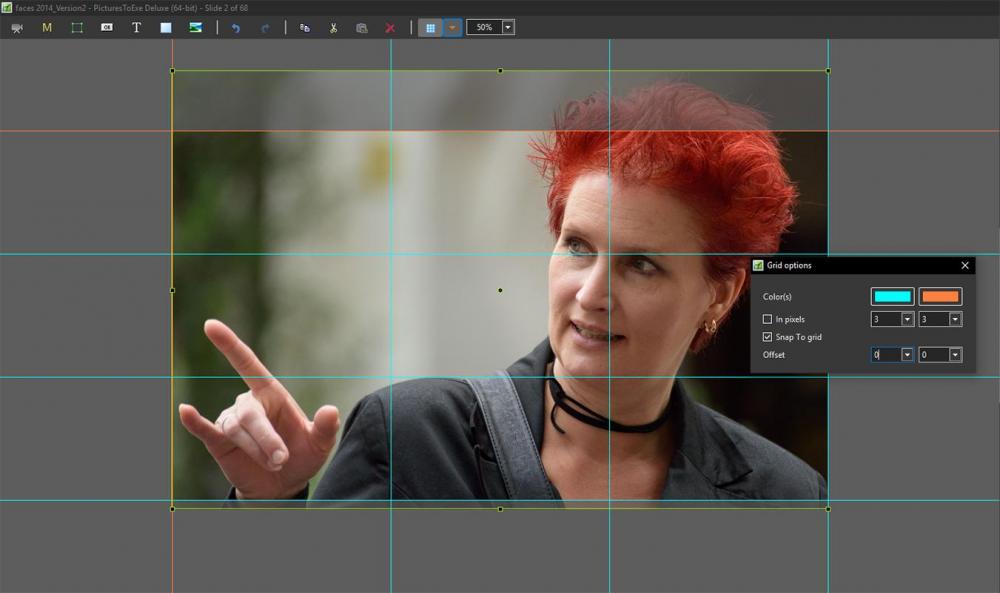Select the green frame tool
Viewport: 1000px width, 593px height.
(x=77, y=28)
